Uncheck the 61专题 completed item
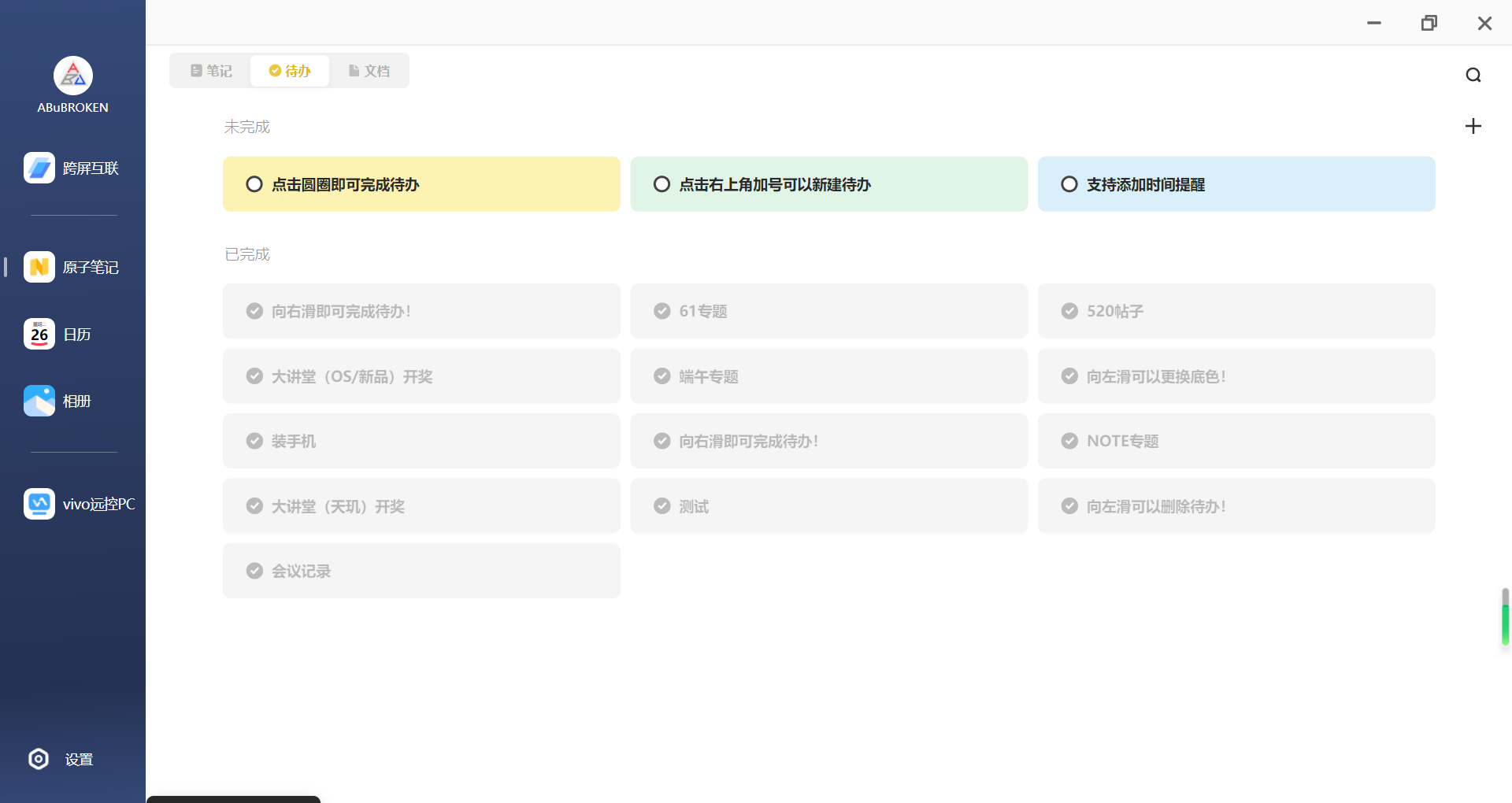 pos(662,311)
